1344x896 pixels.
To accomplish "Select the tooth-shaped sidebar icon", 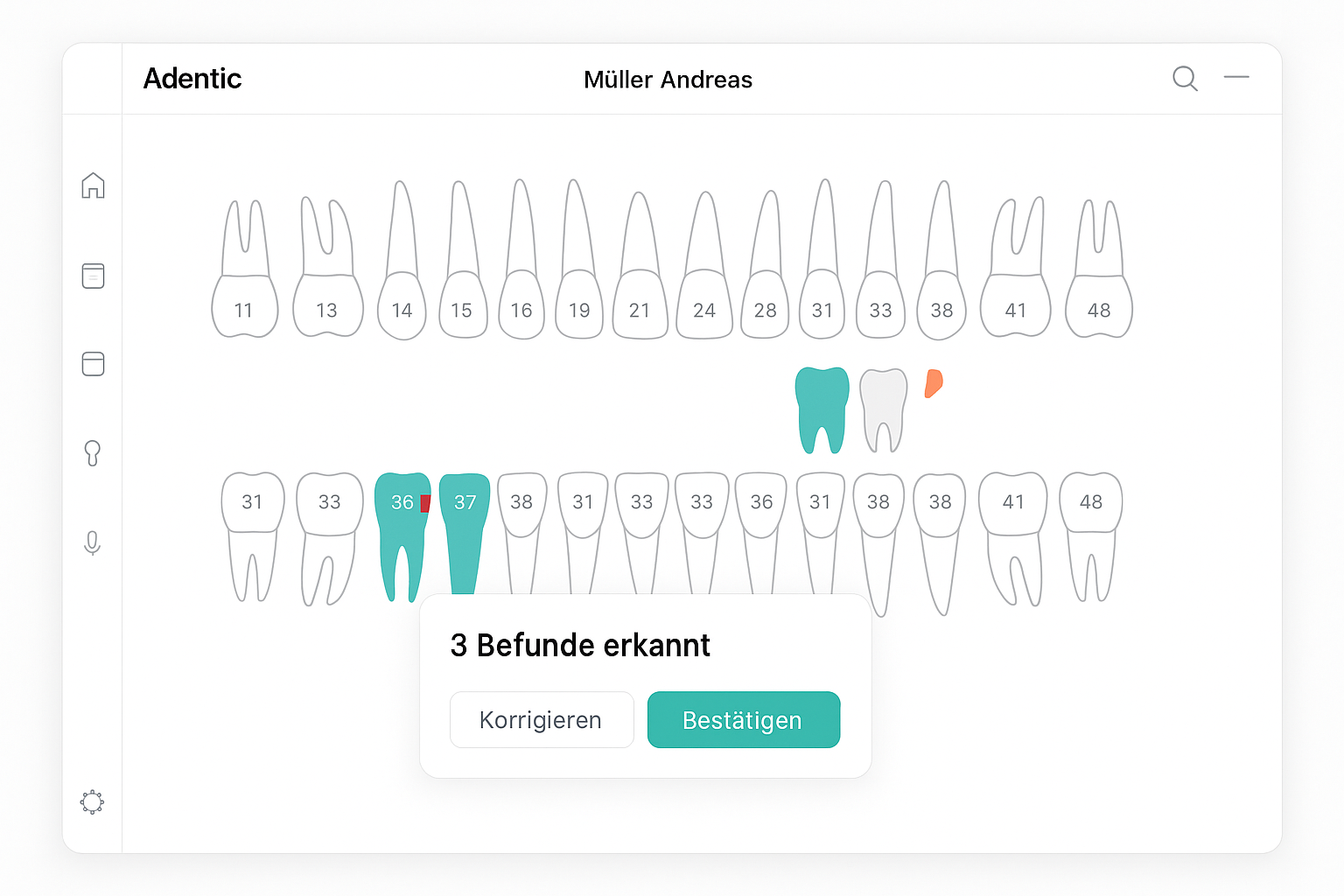I will [93, 453].
